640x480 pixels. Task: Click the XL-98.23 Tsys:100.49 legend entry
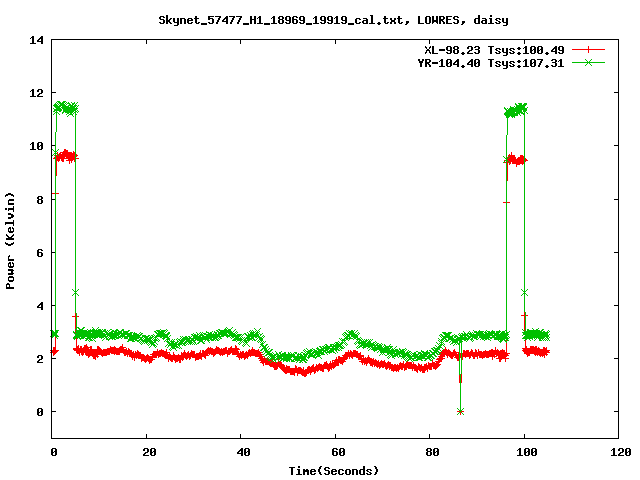[494, 50]
